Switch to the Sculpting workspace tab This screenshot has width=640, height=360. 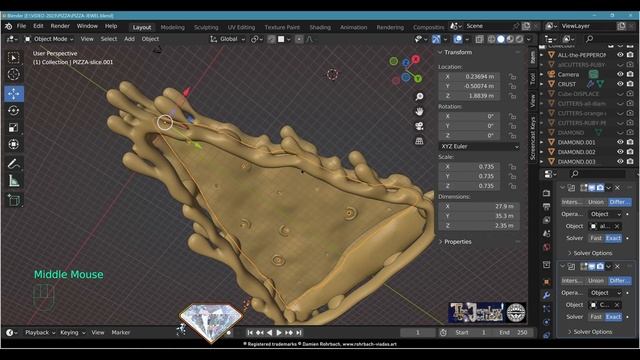tap(206, 27)
